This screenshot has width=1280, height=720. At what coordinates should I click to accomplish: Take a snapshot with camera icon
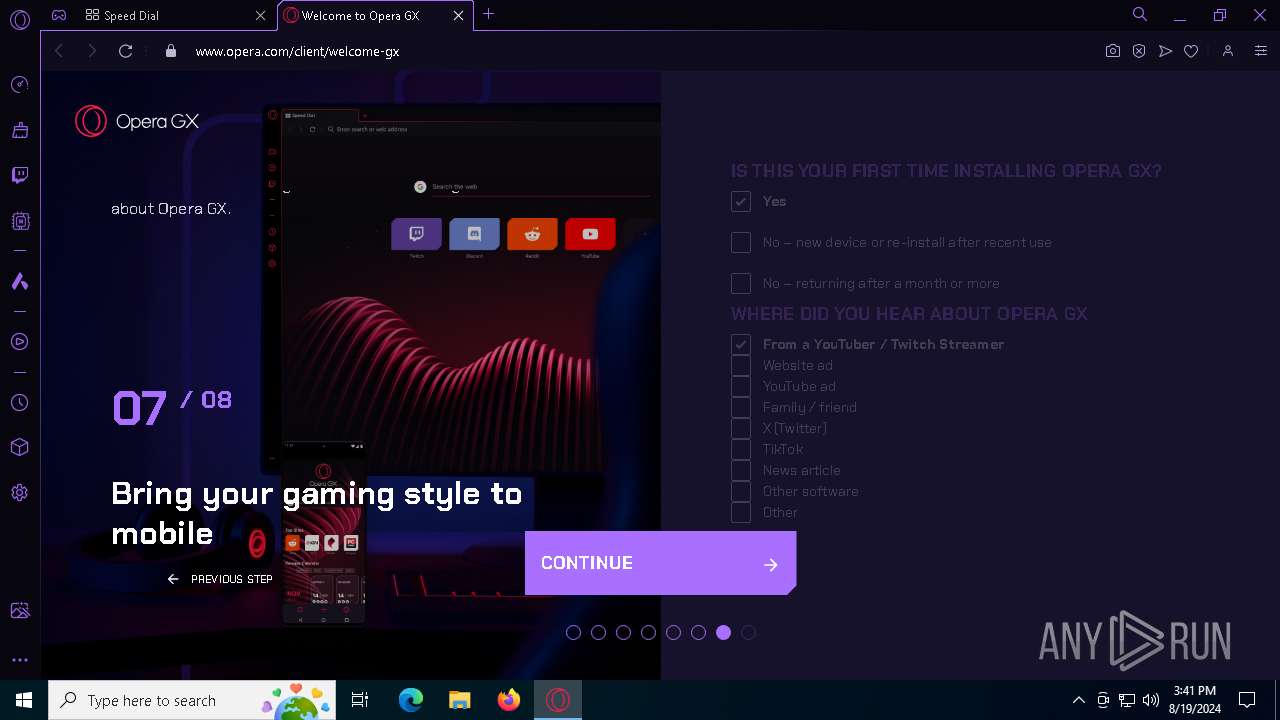(x=1112, y=51)
